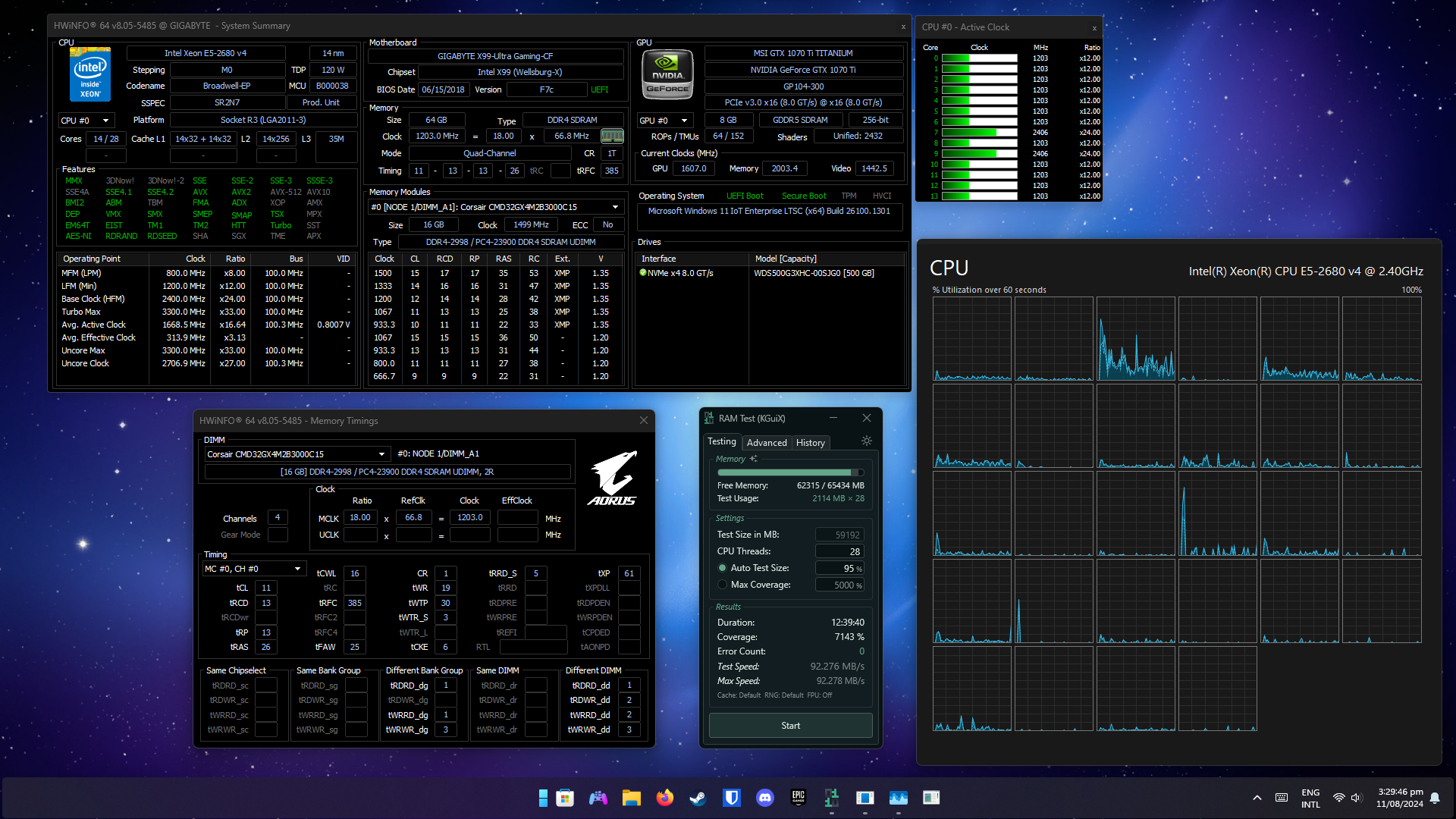
Task: Minimize the RAM Test window
Action: pos(833,418)
